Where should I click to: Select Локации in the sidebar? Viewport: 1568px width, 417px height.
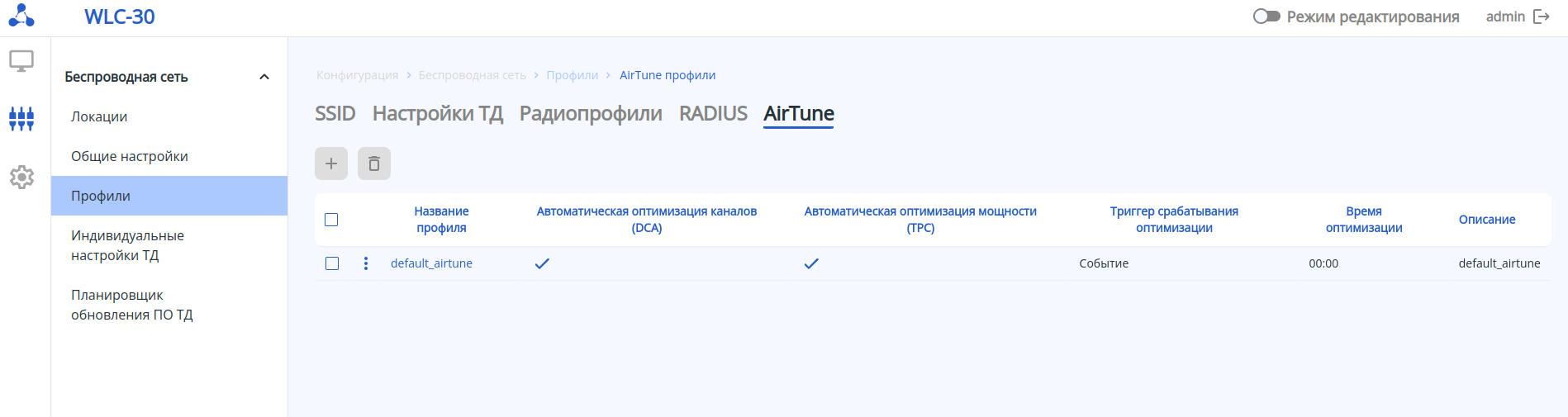(x=99, y=116)
